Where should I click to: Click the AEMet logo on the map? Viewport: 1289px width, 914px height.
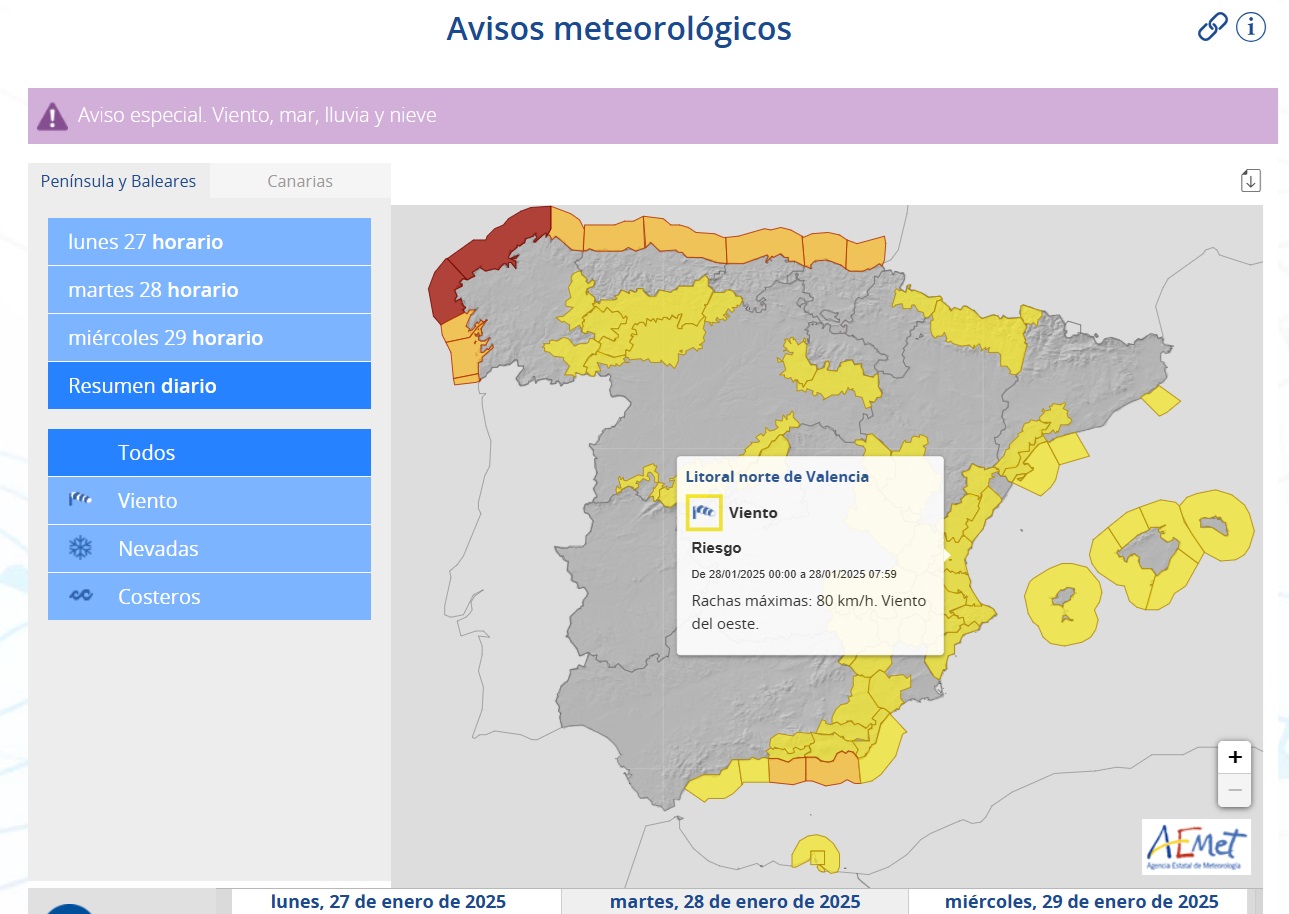[1196, 846]
